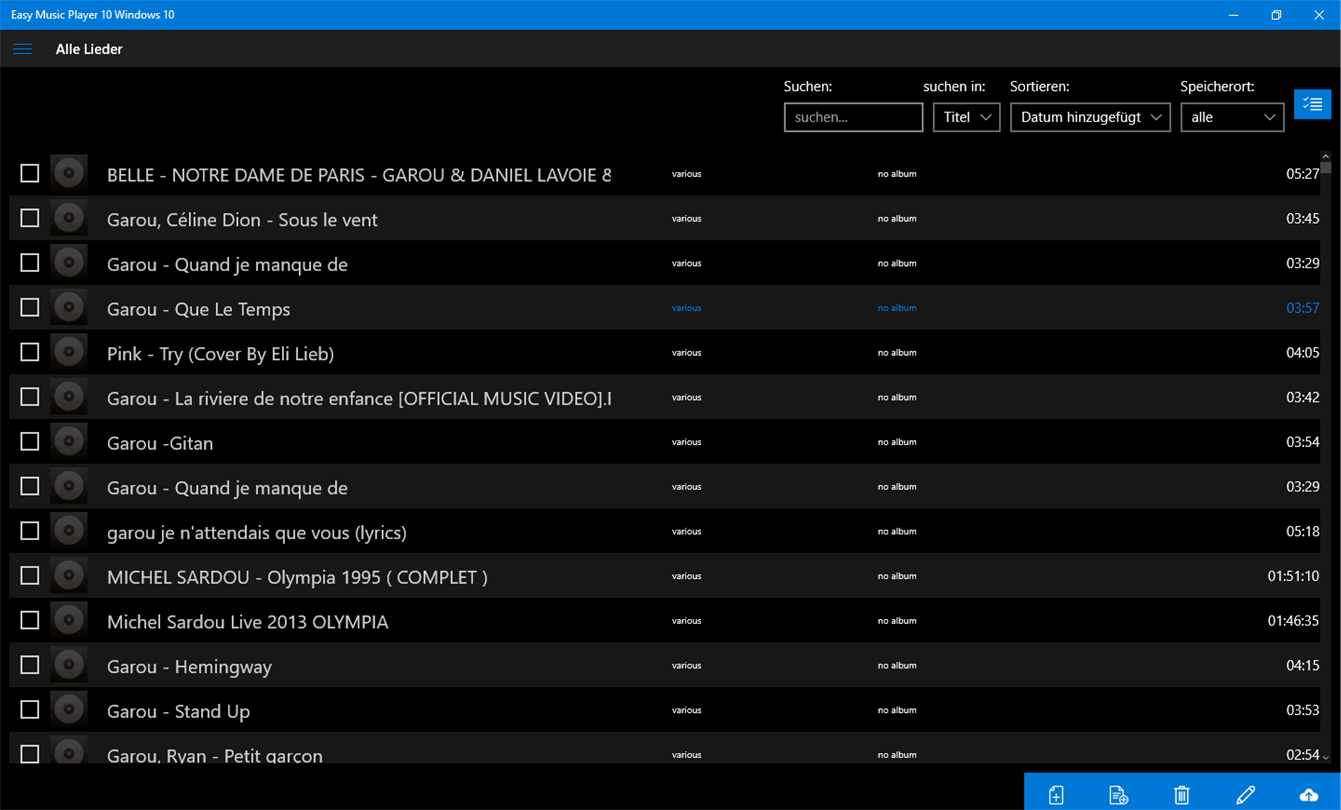
Task: Check the box for BELLE - NOTRE DAME DE PARIS
Action: click(x=30, y=173)
